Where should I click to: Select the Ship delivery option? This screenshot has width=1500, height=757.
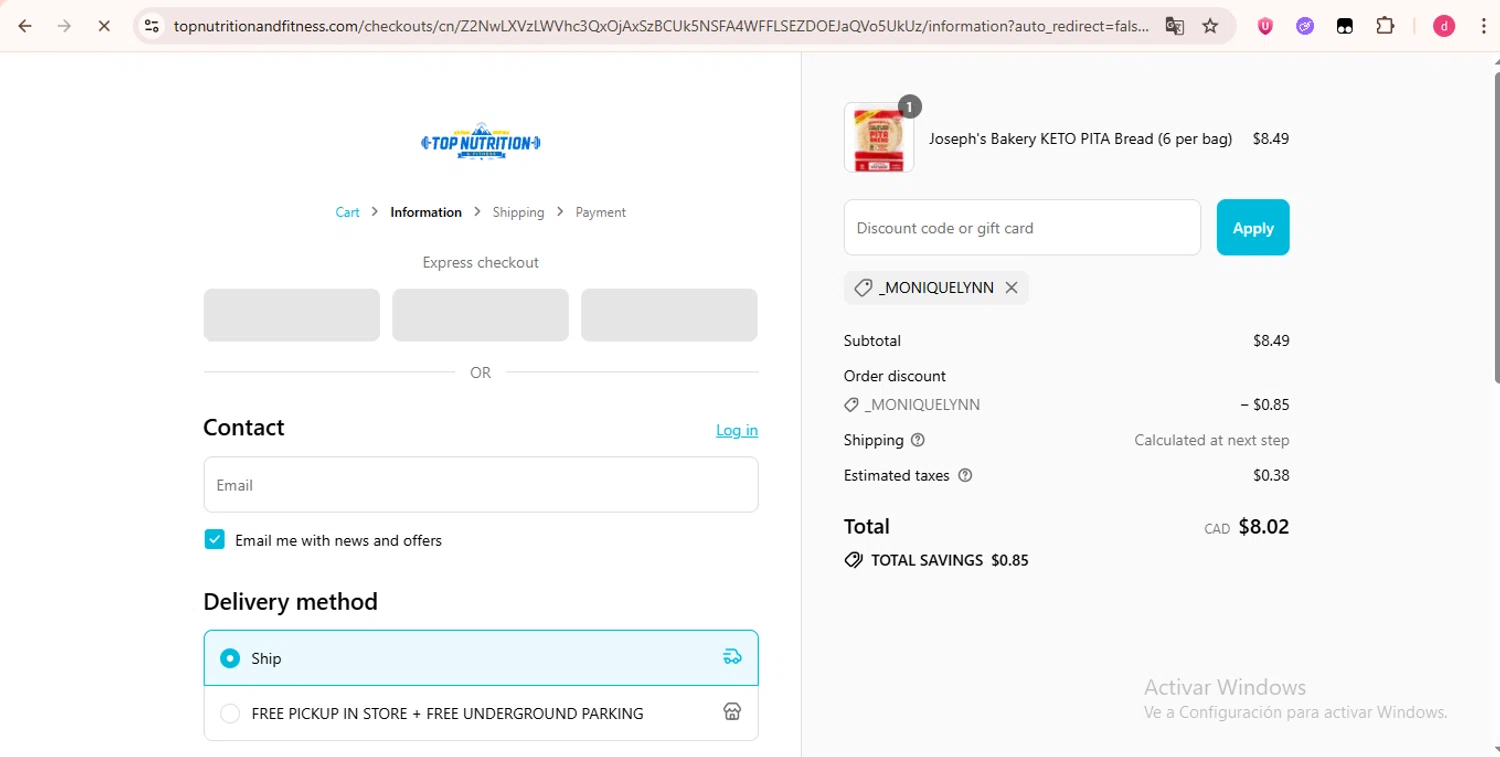pos(481,658)
